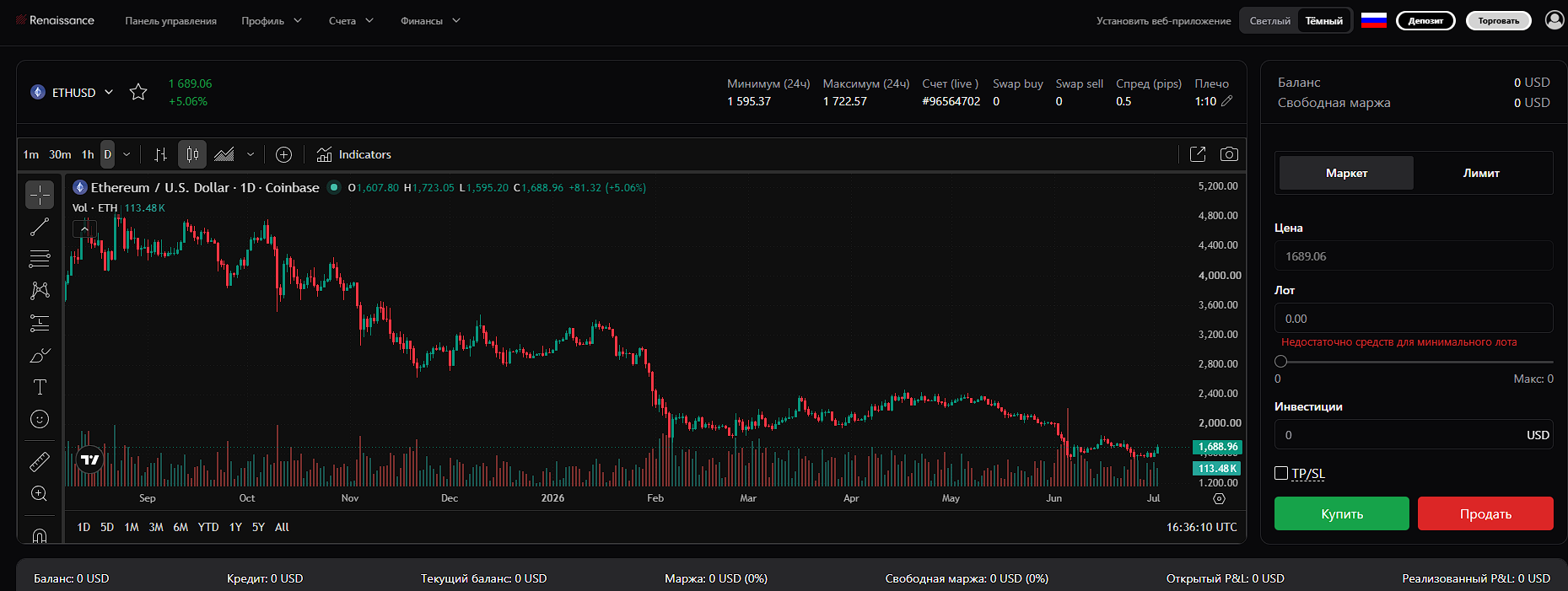1568x591 pixels.
Task: Click the Депозит button
Action: [x=1425, y=20]
